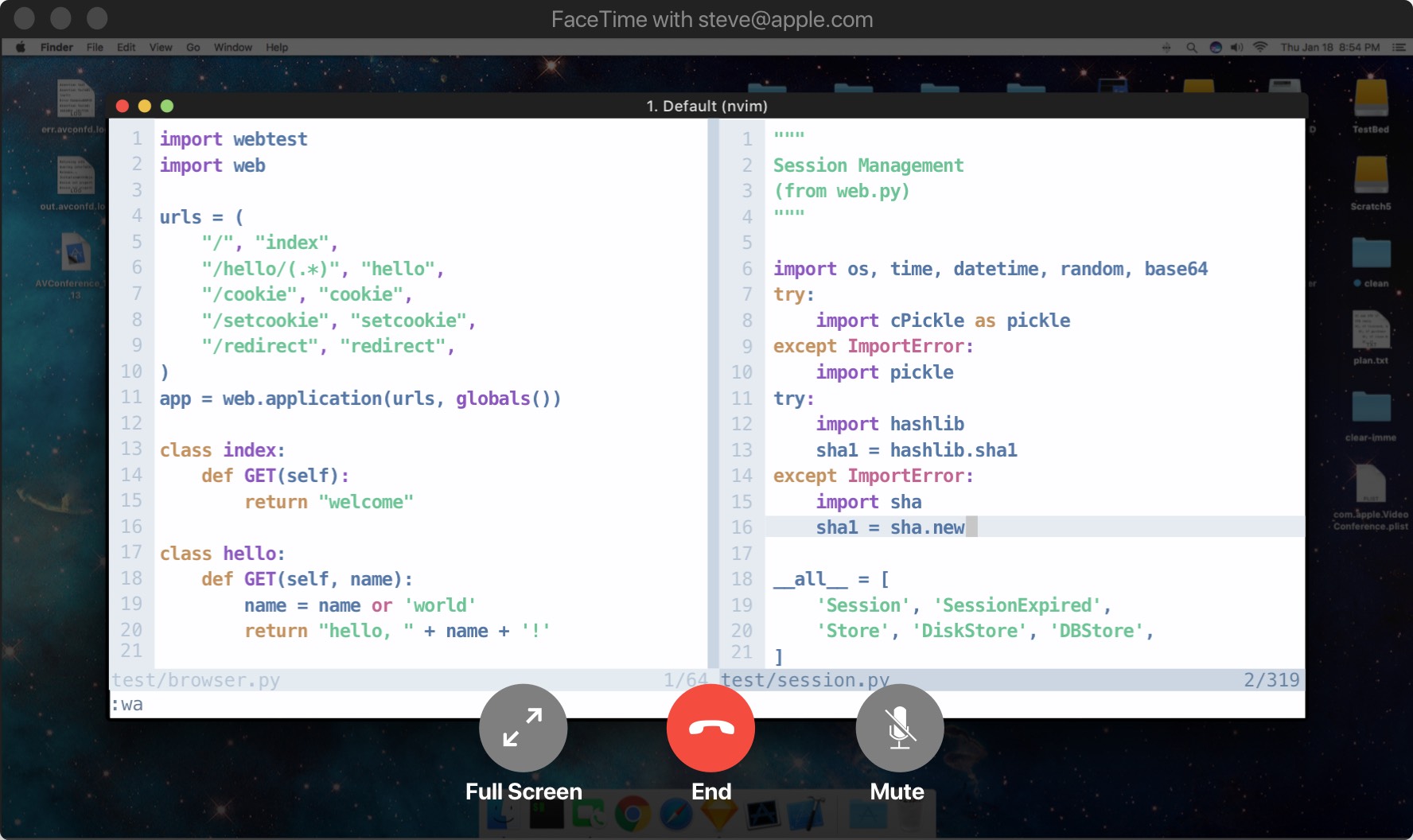Place cursor on 'urls = (' line

coord(201,217)
